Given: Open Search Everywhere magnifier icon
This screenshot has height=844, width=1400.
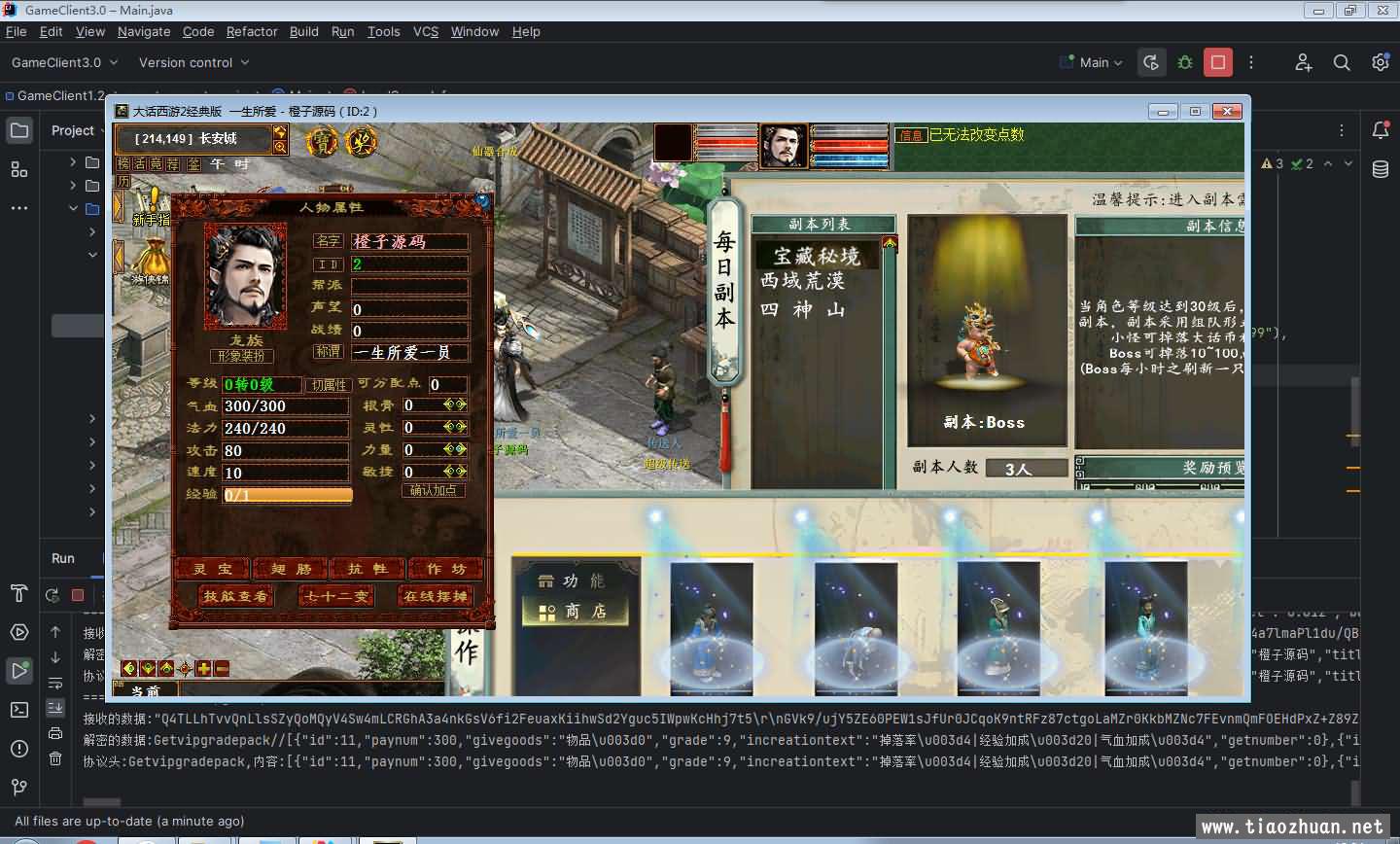Looking at the screenshot, I should [x=1342, y=62].
